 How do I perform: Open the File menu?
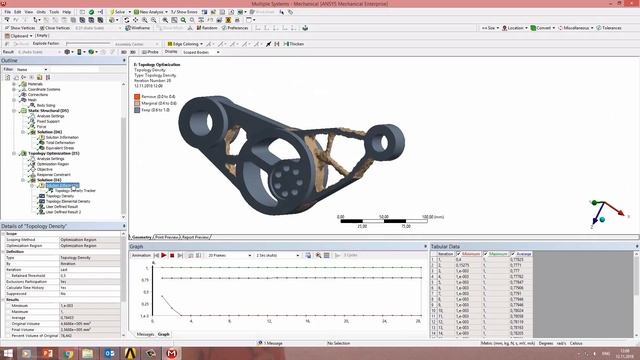pyautogui.click(x=7, y=12)
